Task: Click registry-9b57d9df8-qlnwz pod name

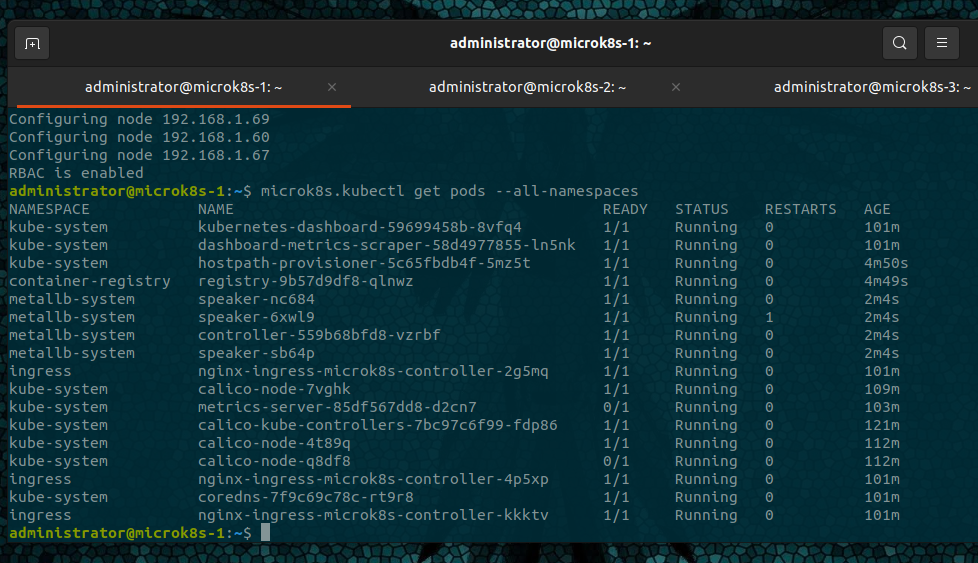Action: [x=306, y=281]
